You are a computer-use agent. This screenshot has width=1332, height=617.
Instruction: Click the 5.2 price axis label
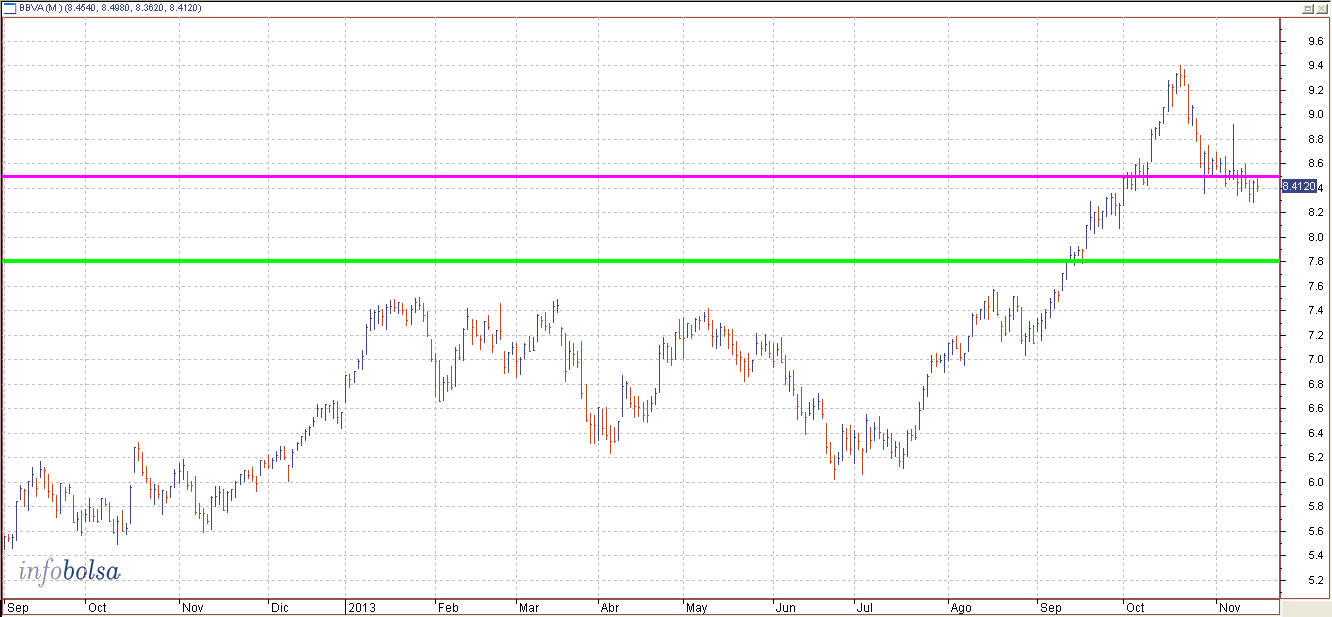(x=1315, y=580)
